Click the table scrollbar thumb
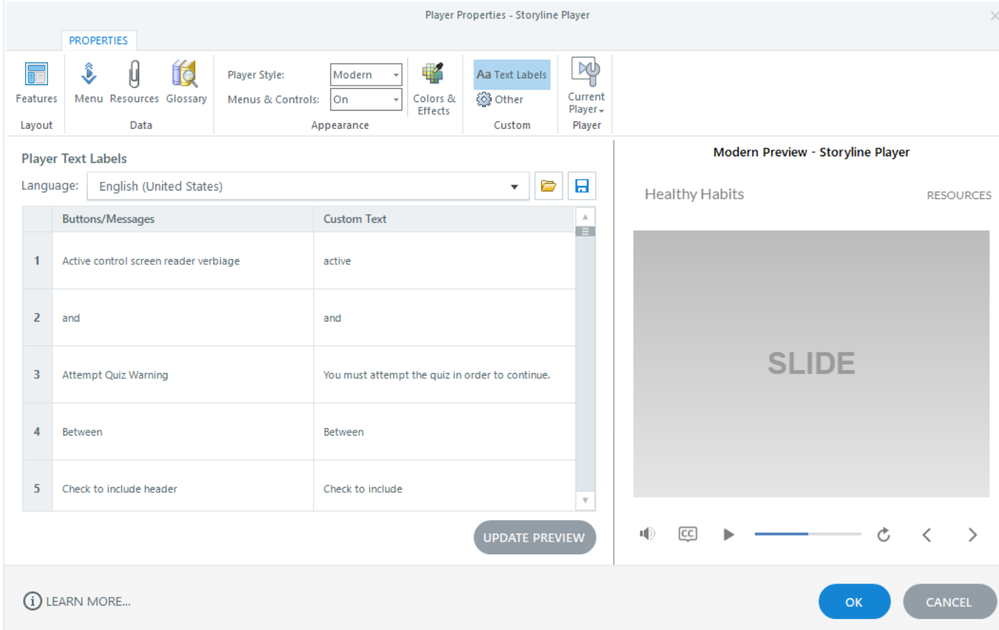Image resolution: width=999 pixels, height=630 pixels. [585, 231]
